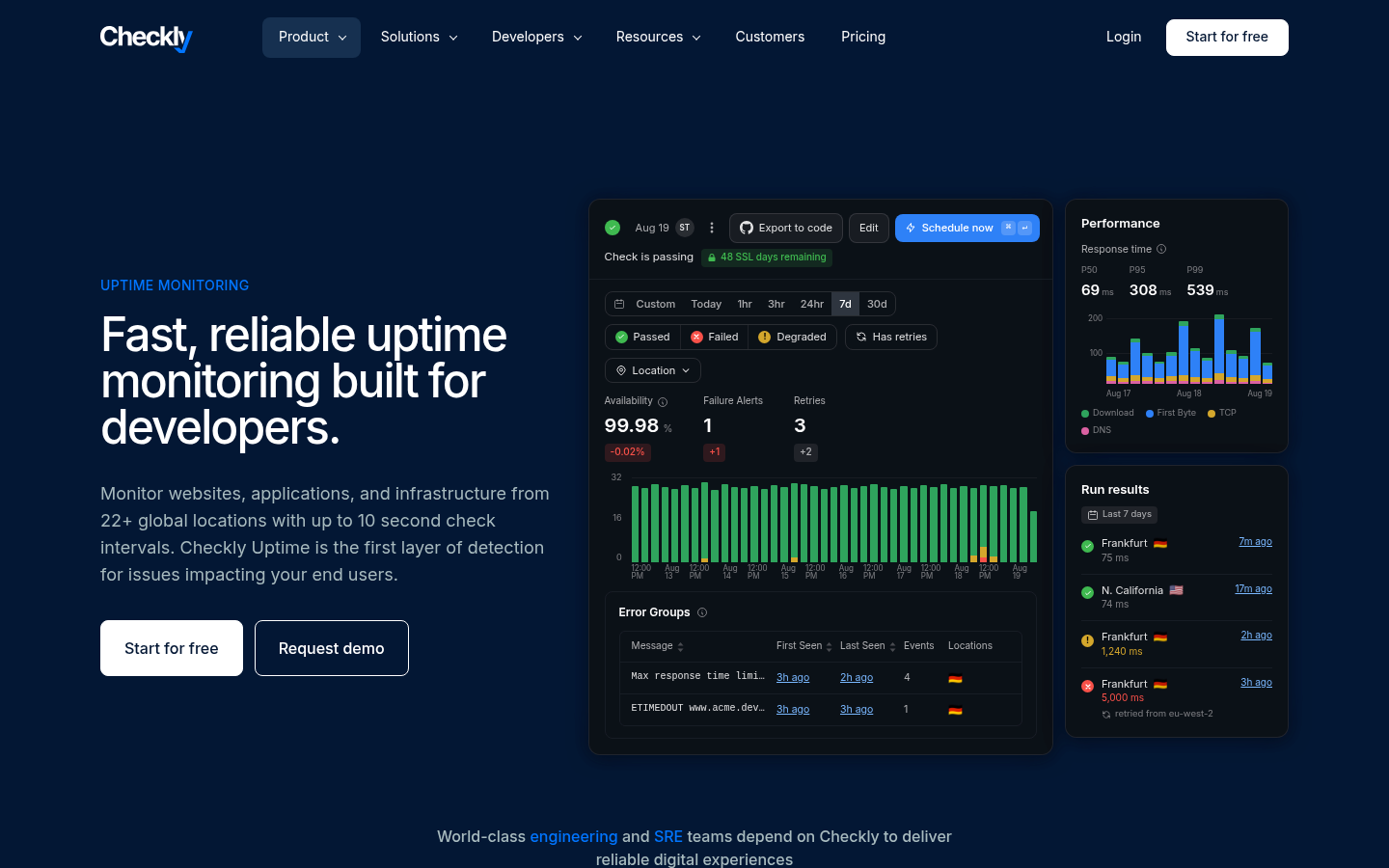Toggle the Degraded filter

tap(792, 337)
